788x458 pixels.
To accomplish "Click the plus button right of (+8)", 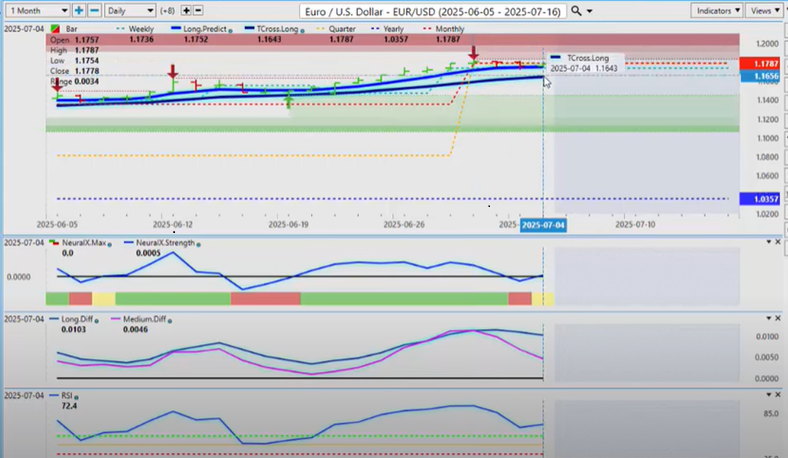I will [x=185, y=11].
